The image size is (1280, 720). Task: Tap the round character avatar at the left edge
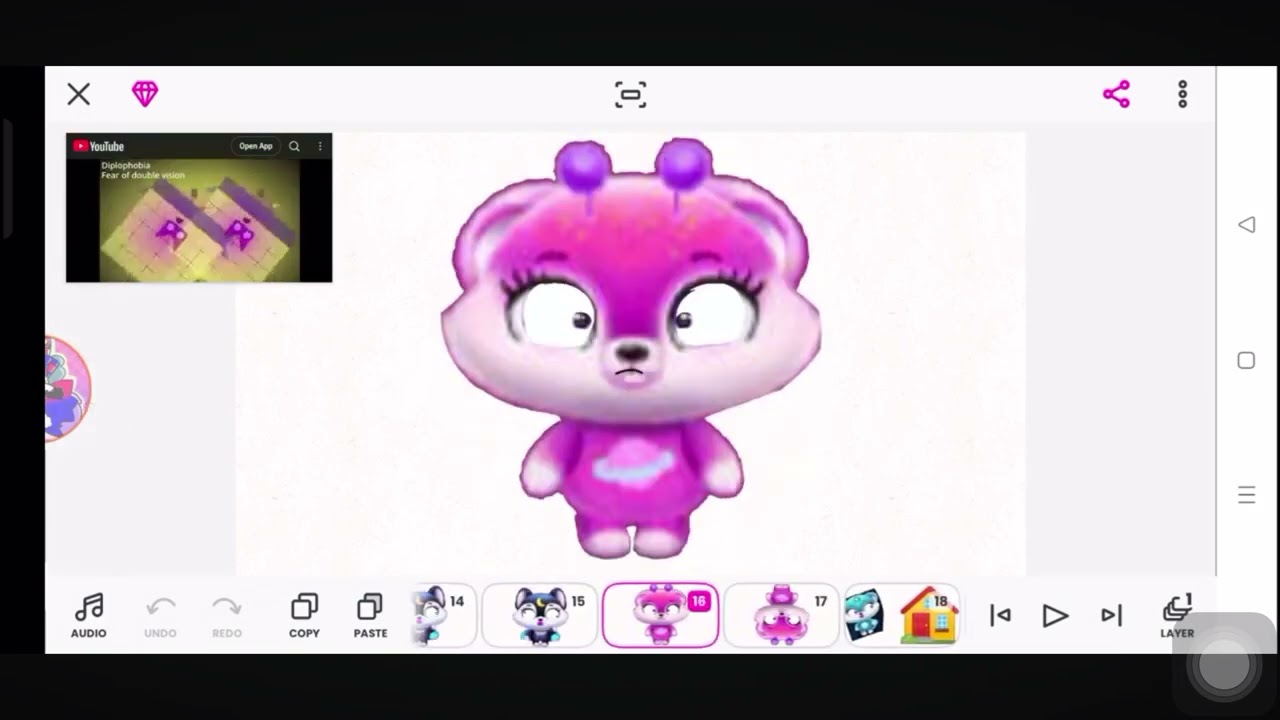tap(68, 388)
